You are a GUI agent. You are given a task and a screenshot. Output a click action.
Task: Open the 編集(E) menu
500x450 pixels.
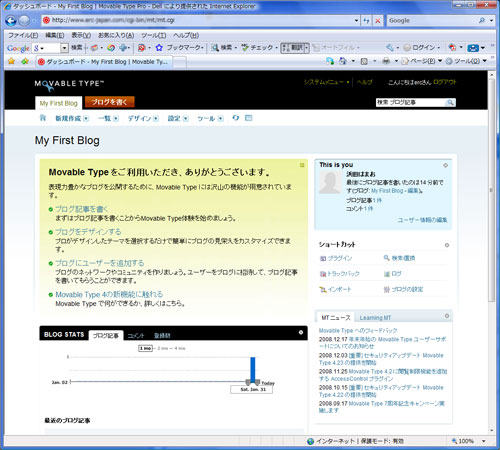point(54,35)
